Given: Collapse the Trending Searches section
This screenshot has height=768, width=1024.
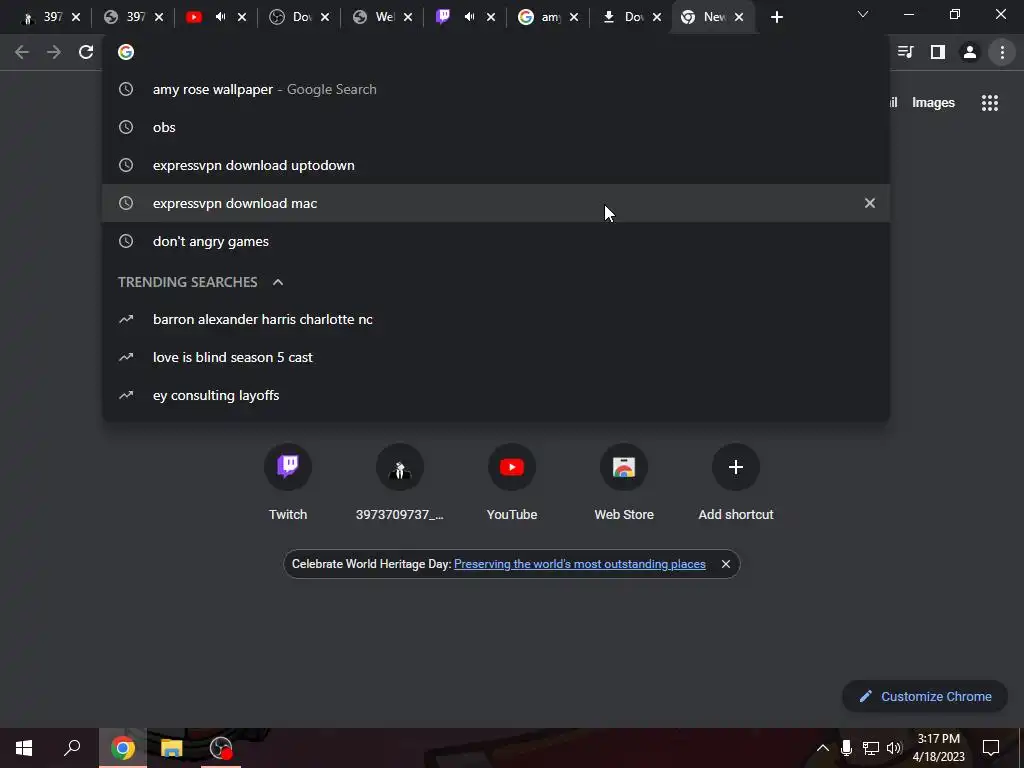Looking at the screenshot, I should coord(278,282).
